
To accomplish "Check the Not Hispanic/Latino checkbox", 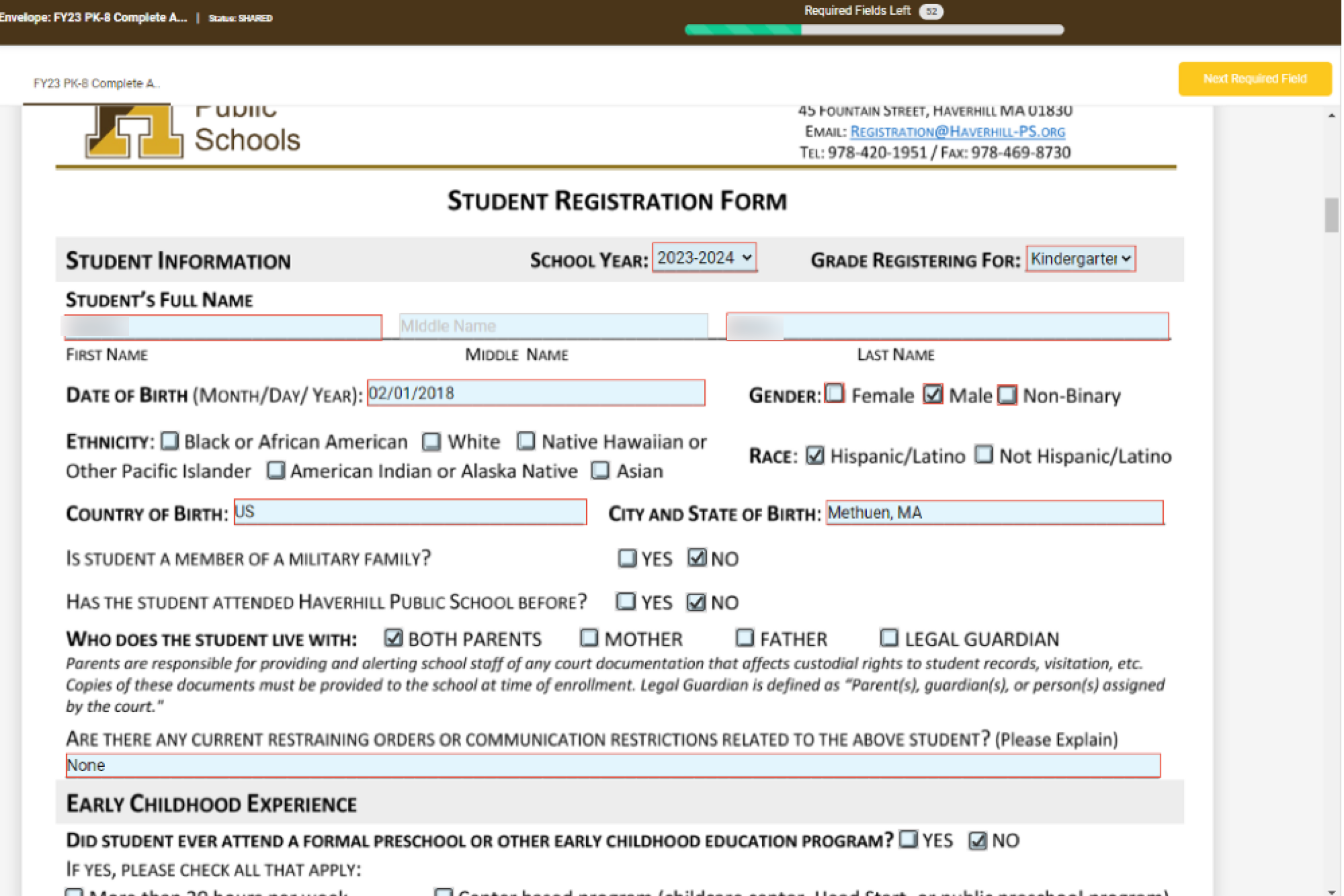I will (x=983, y=455).
